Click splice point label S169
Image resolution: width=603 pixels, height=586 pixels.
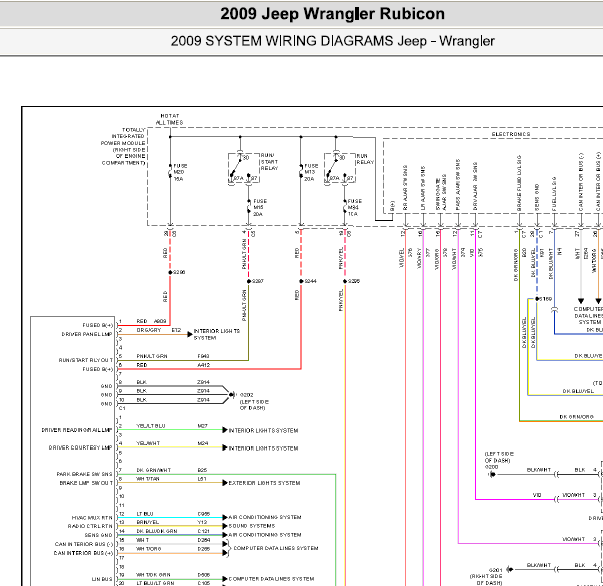point(546,299)
